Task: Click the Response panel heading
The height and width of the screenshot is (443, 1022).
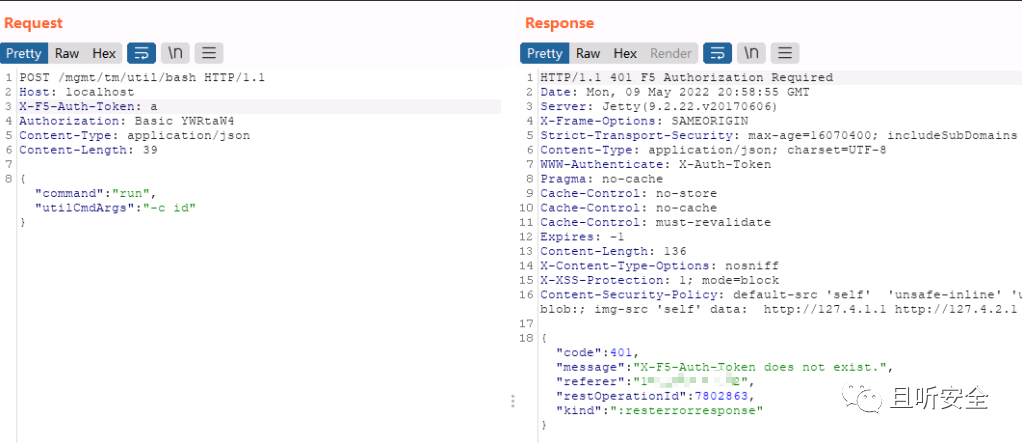Action: pyautogui.click(x=559, y=23)
